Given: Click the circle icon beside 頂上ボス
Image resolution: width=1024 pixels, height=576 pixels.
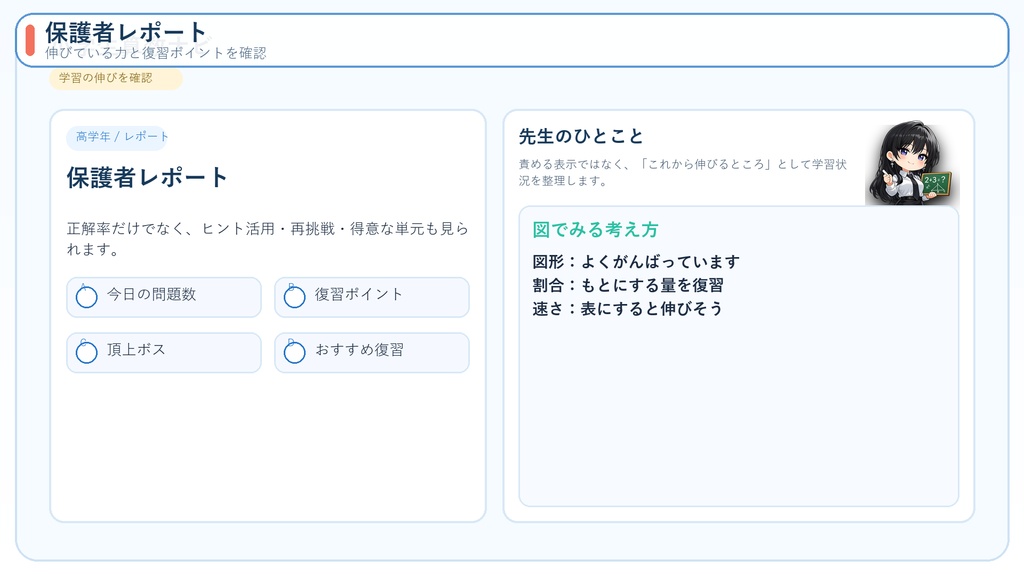Looking at the screenshot, I should (x=87, y=353).
